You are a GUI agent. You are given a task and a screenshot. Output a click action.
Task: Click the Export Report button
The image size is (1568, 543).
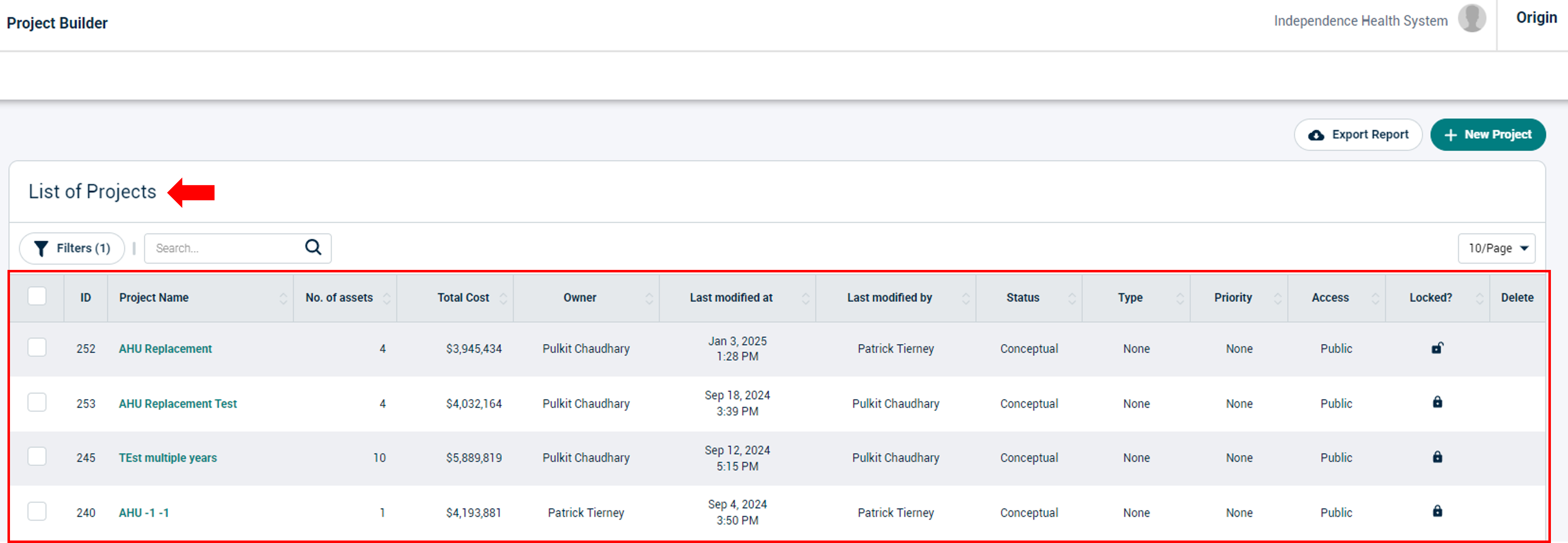tap(1358, 134)
